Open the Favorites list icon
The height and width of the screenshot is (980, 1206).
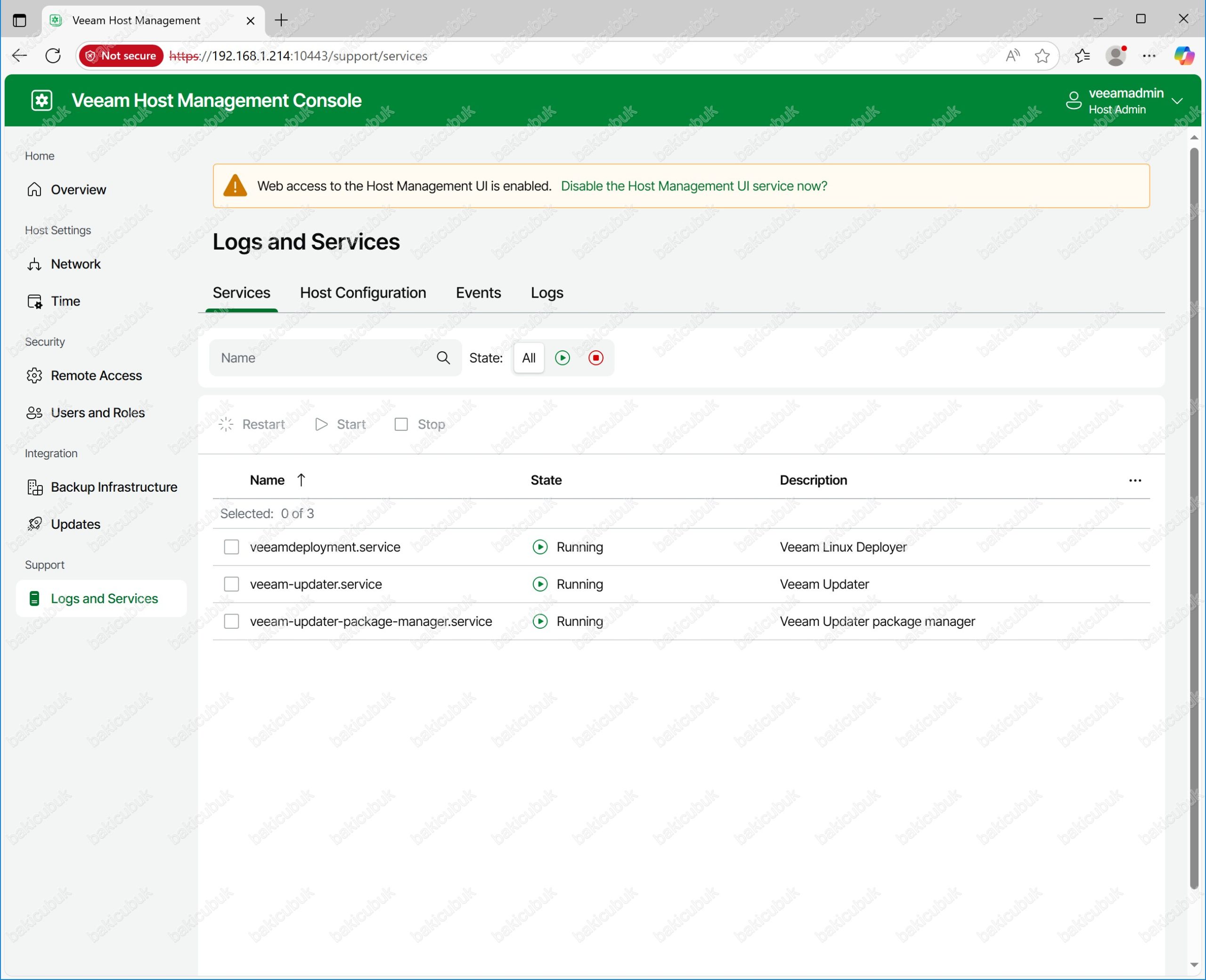click(1082, 55)
